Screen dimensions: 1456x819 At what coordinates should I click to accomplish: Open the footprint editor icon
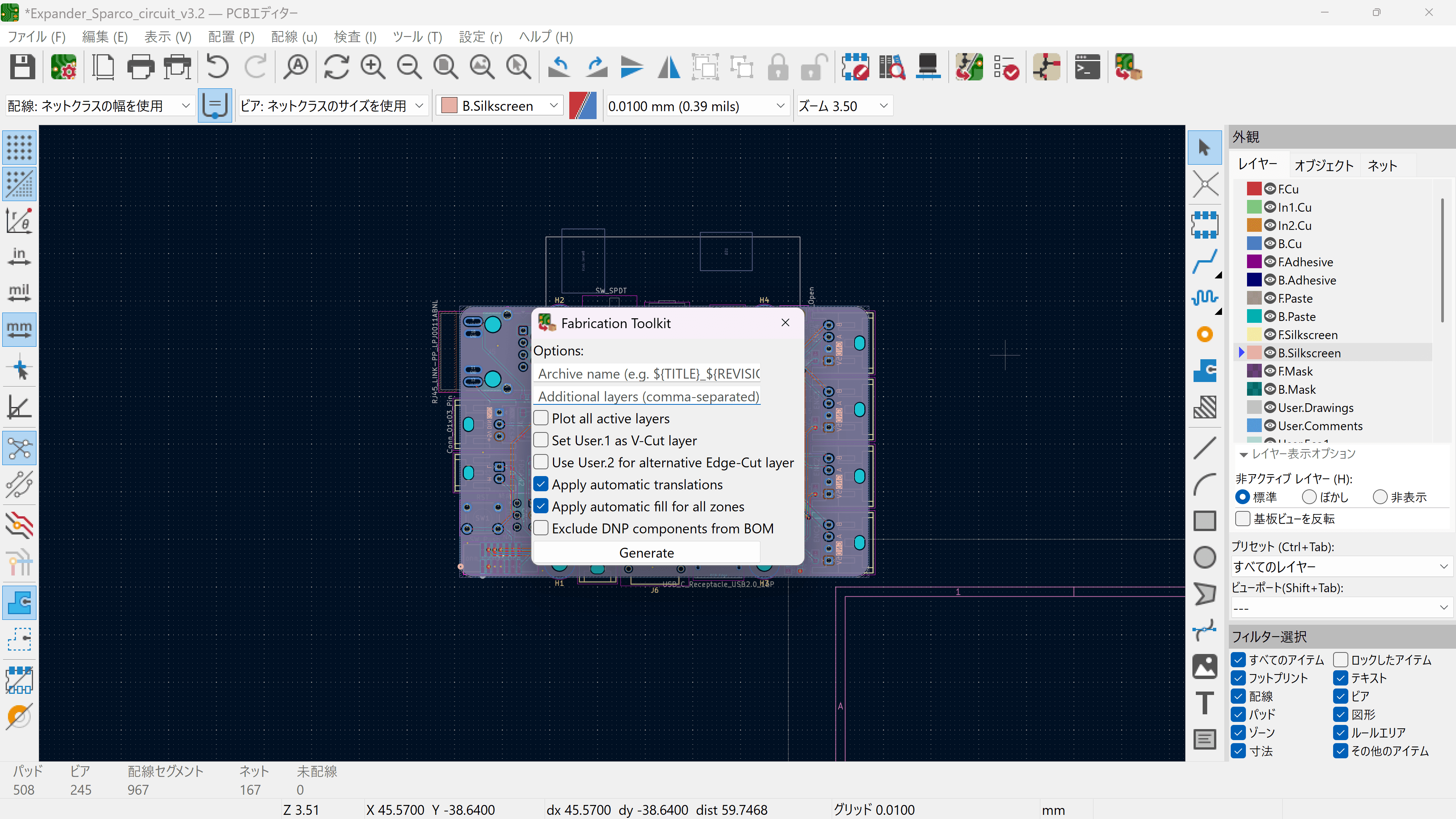click(855, 67)
